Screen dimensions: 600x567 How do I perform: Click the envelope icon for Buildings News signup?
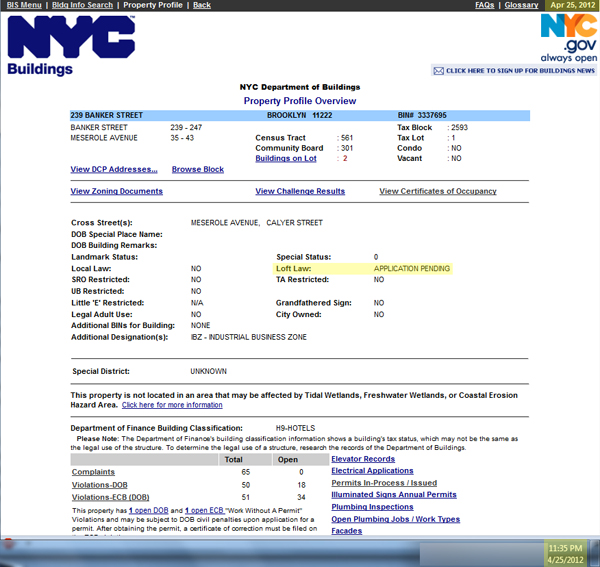[x=438, y=71]
